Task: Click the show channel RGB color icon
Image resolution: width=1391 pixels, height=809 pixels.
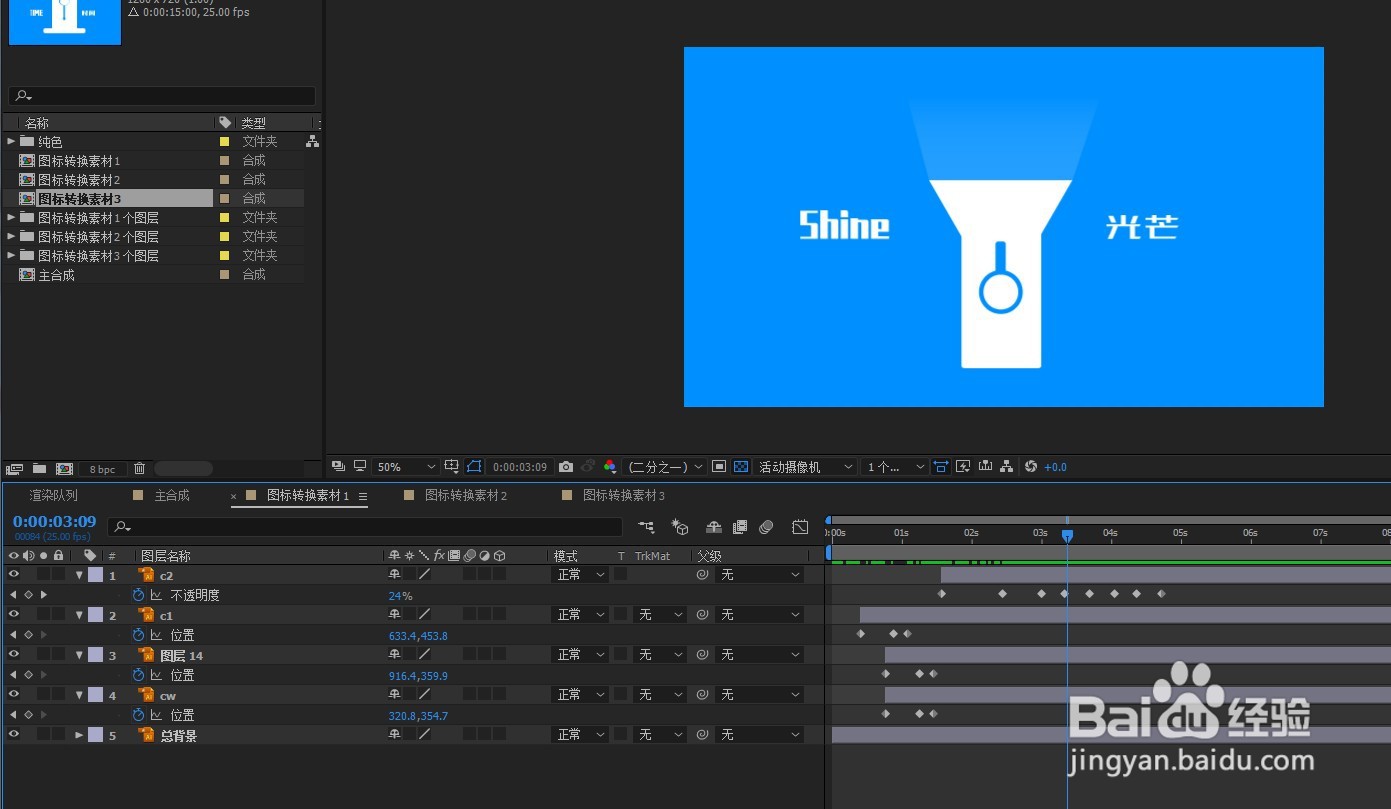Action: [x=610, y=466]
